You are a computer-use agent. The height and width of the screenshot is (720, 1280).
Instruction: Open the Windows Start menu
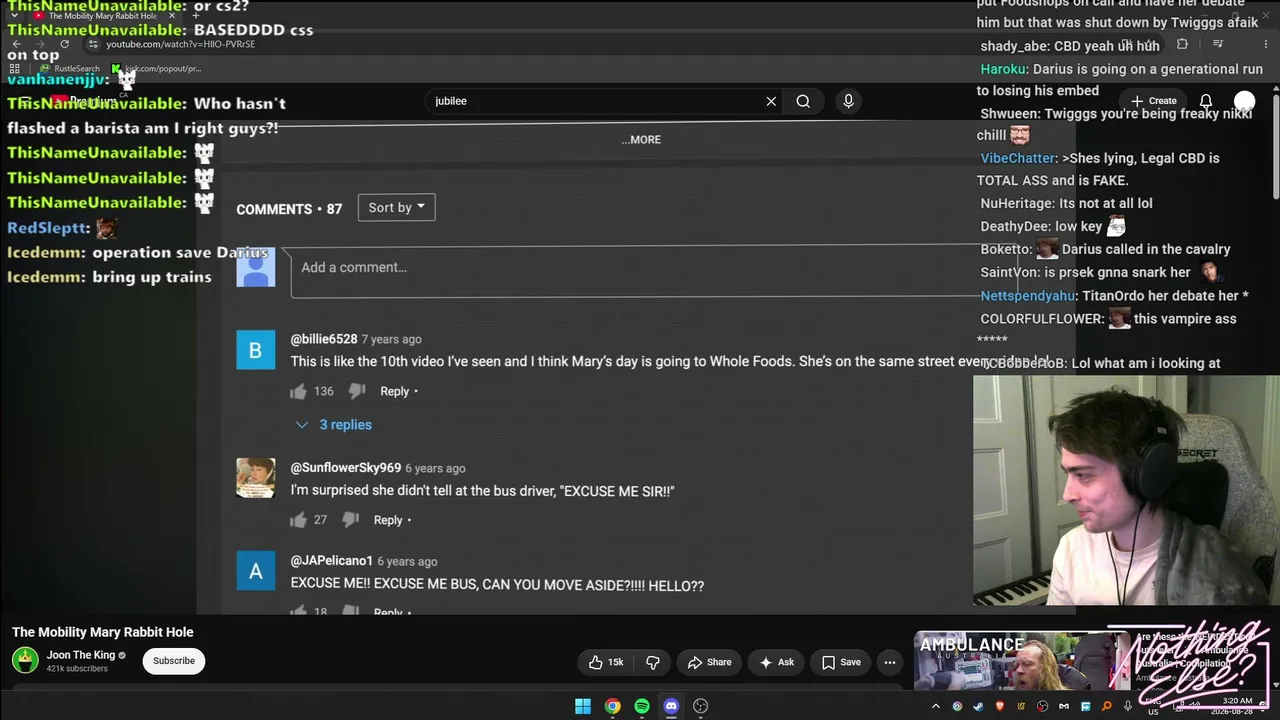click(x=583, y=706)
